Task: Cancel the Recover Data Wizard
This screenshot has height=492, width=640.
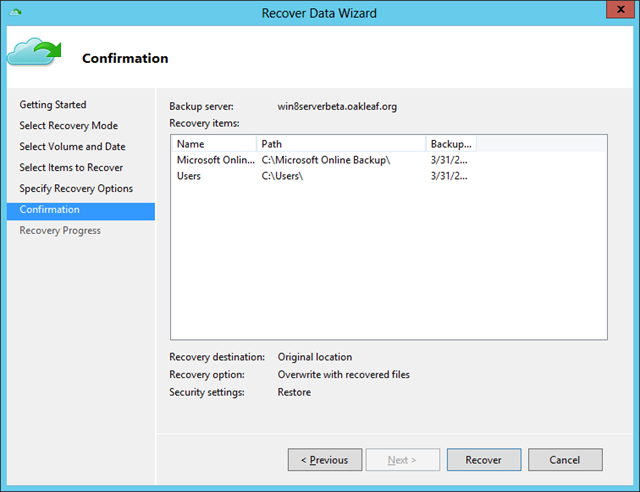Action: [565, 460]
